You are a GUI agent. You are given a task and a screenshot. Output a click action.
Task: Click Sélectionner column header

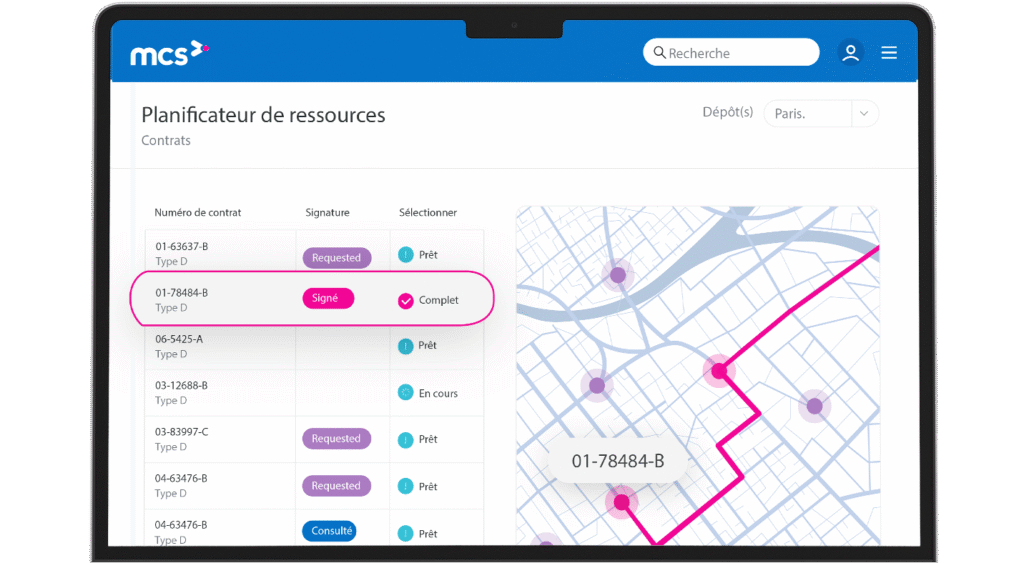[x=428, y=212]
